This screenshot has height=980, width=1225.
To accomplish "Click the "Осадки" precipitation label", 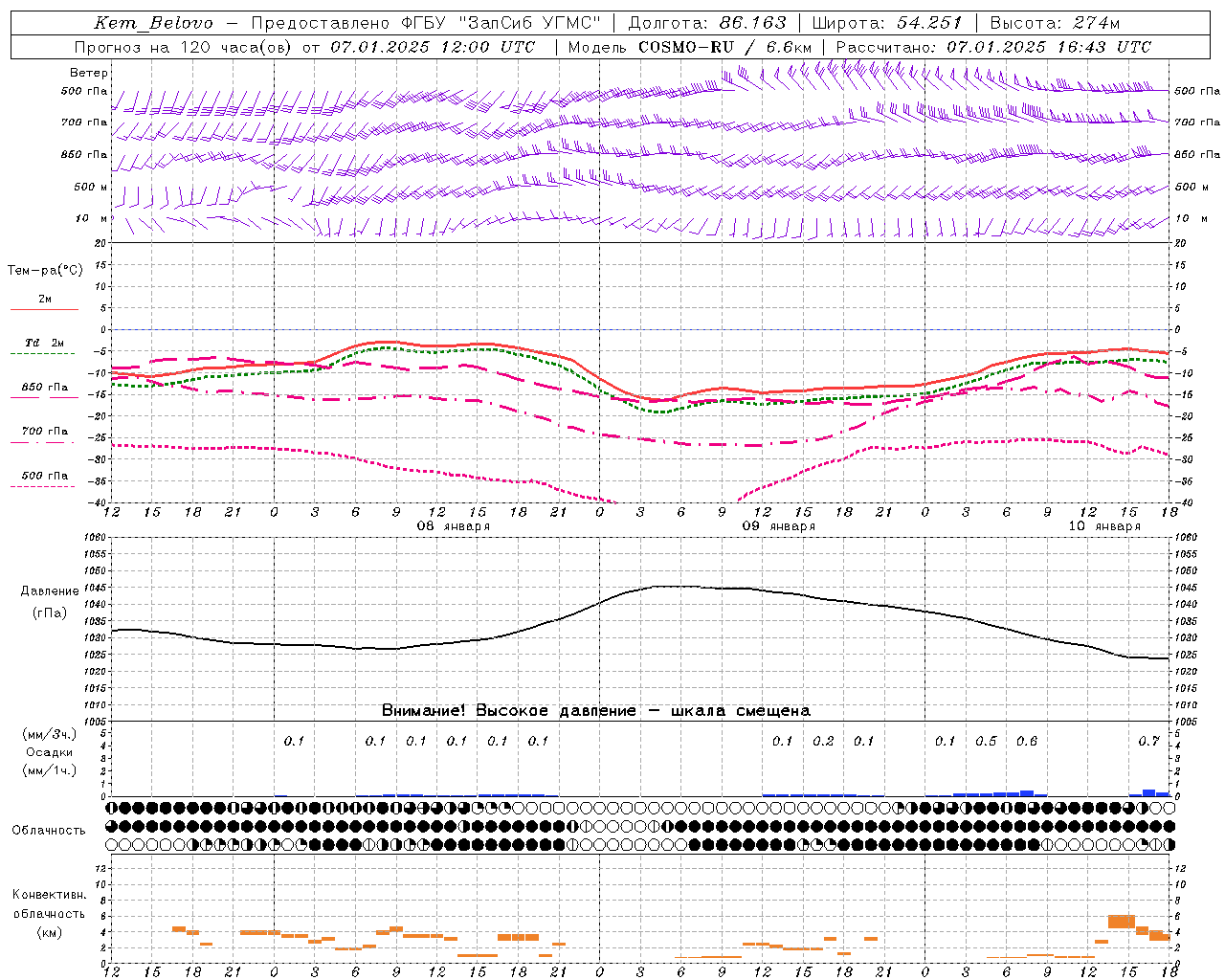I will coord(49,752).
